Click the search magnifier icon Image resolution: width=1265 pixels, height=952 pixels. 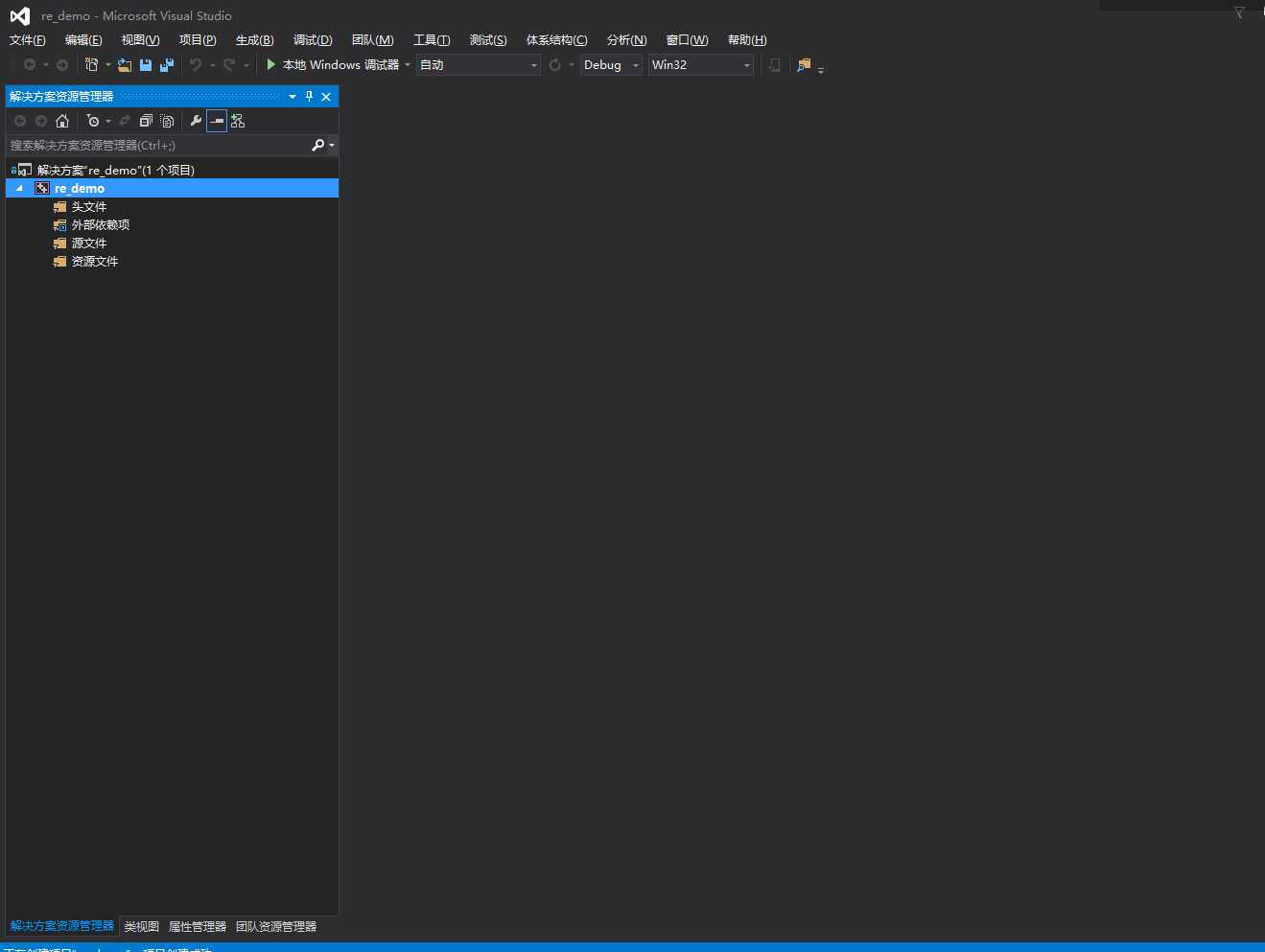click(317, 145)
